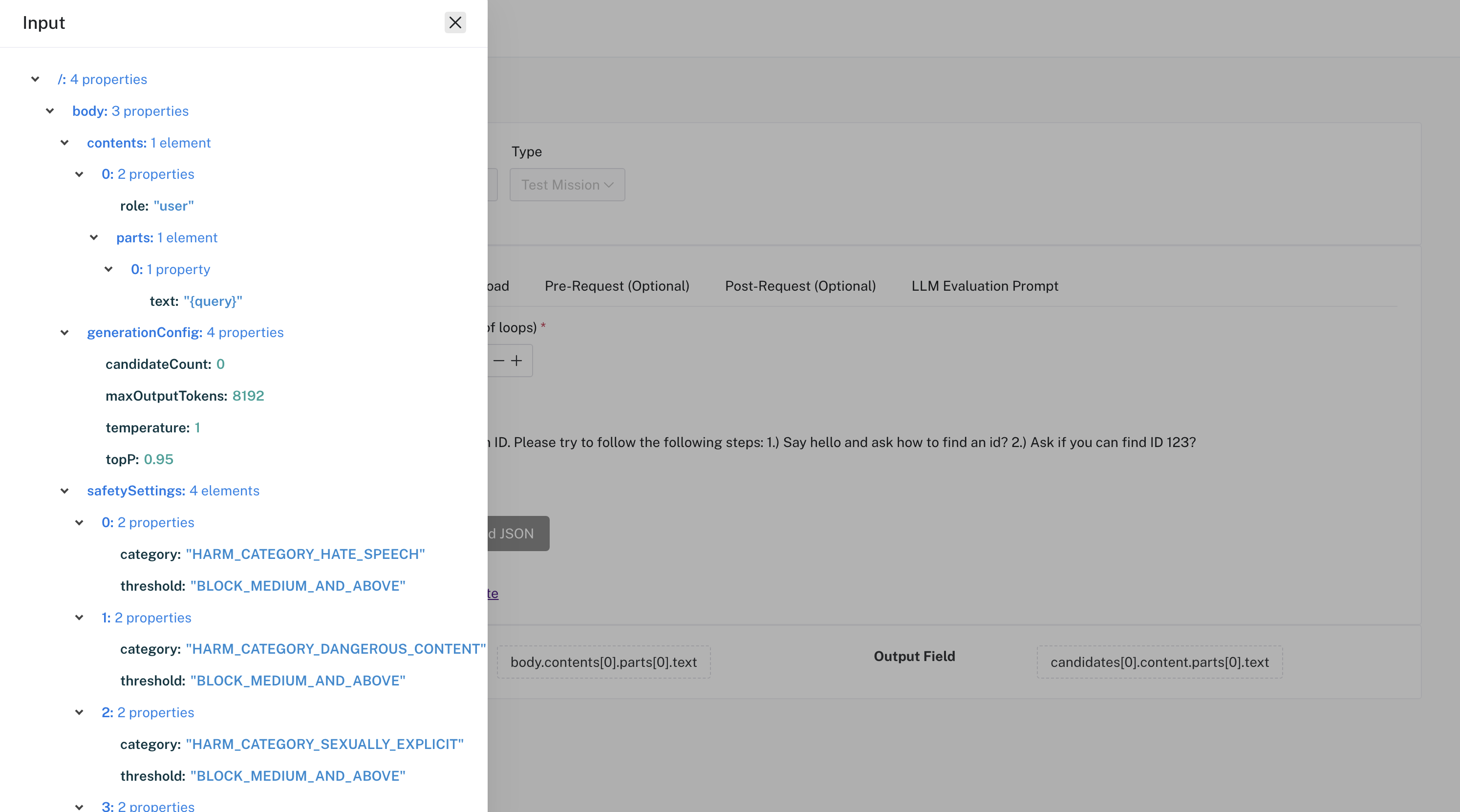Select threshold value under SEXUALLY_EXPLICIT category
This screenshot has height=812, width=1460.
coord(298,776)
